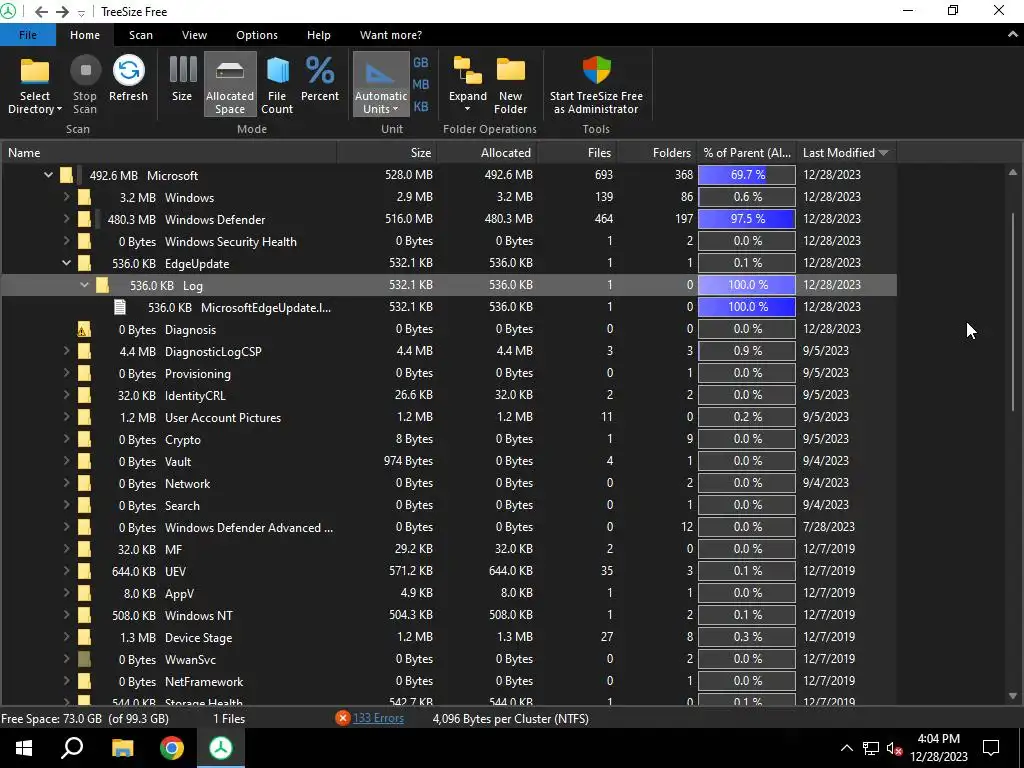Click TreeSize icon in the taskbar
The width and height of the screenshot is (1024, 768).
point(221,748)
